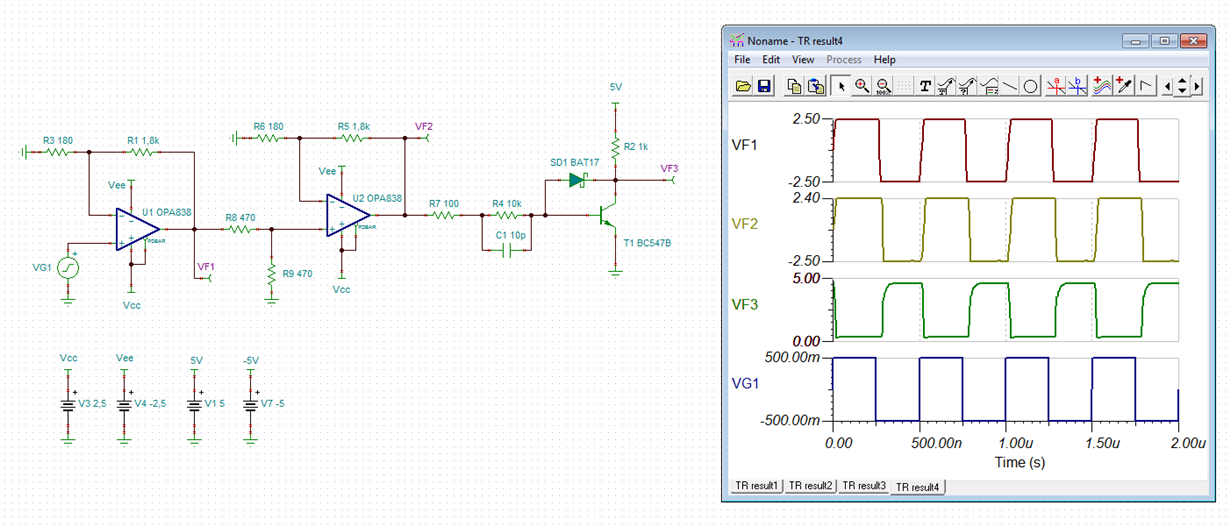Screen dimensions: 1230x526
Task: Click the add curve icon
Action: [1102, 86]
